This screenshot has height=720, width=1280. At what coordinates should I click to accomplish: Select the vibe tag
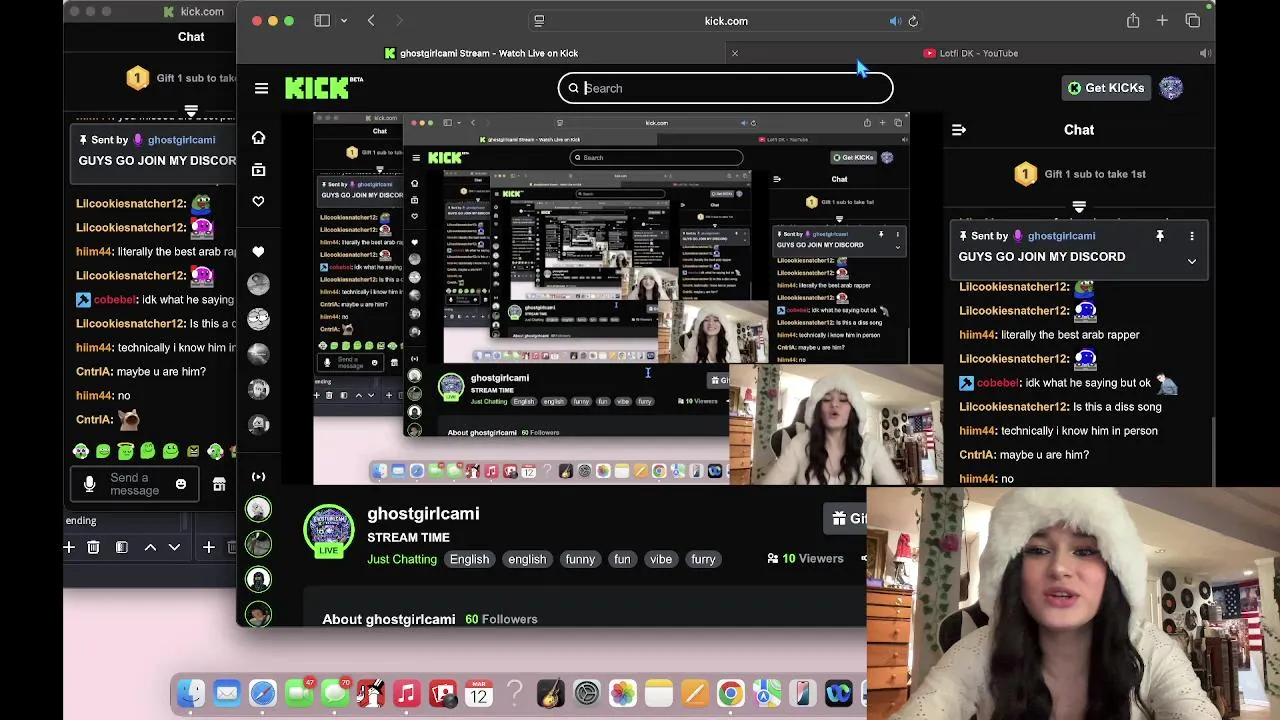661,559
